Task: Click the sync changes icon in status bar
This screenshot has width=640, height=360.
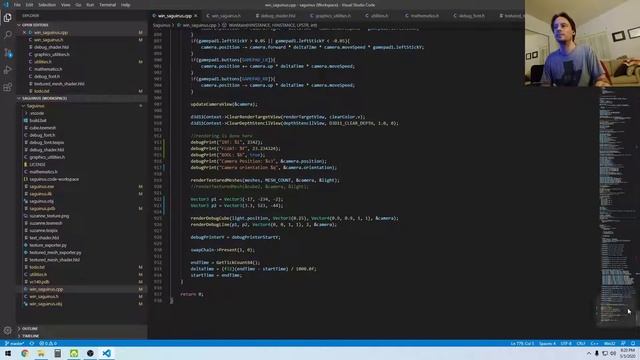Action: pyautogui.click(x=31, y=343)
